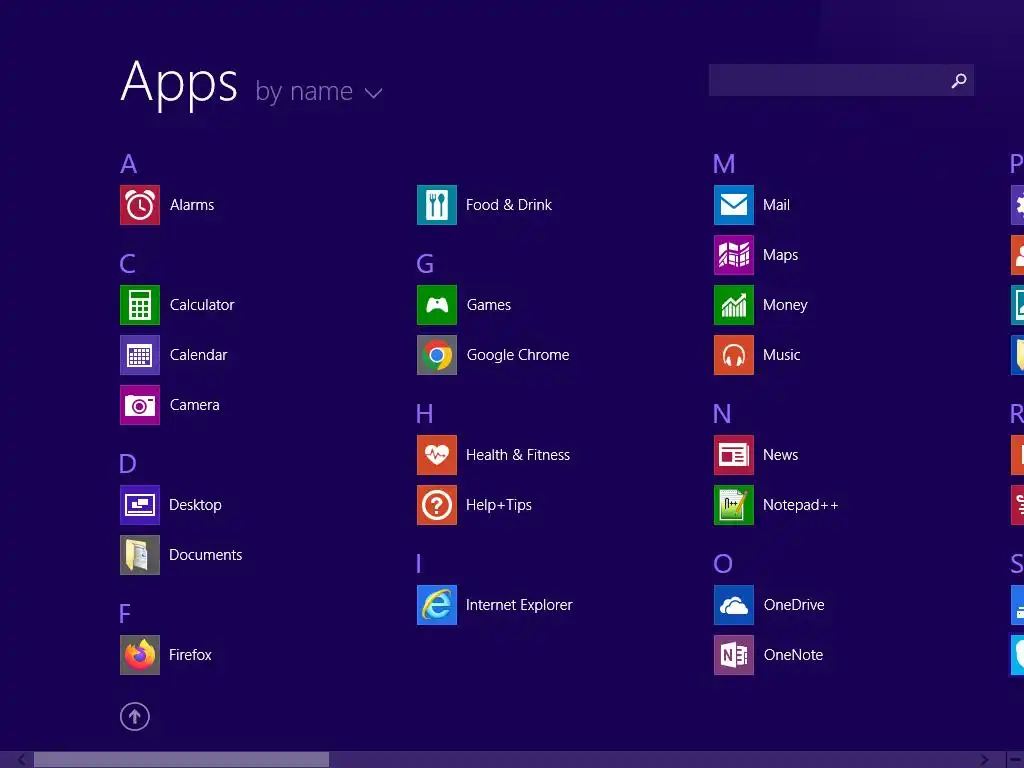Screen dimensions: 1024x768
Task: Open the Money chart icon
Action: coord(734,305)
